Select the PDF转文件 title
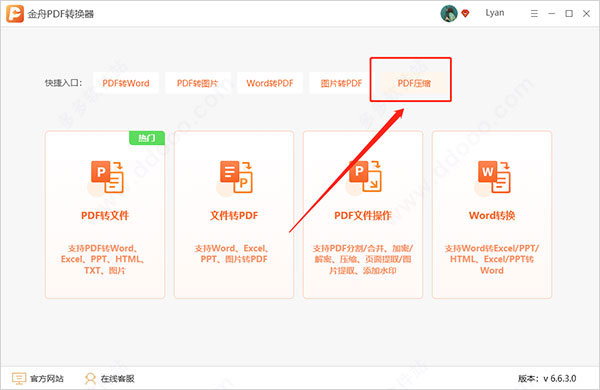Screen dimensions: 600x390 coord(105,215)
